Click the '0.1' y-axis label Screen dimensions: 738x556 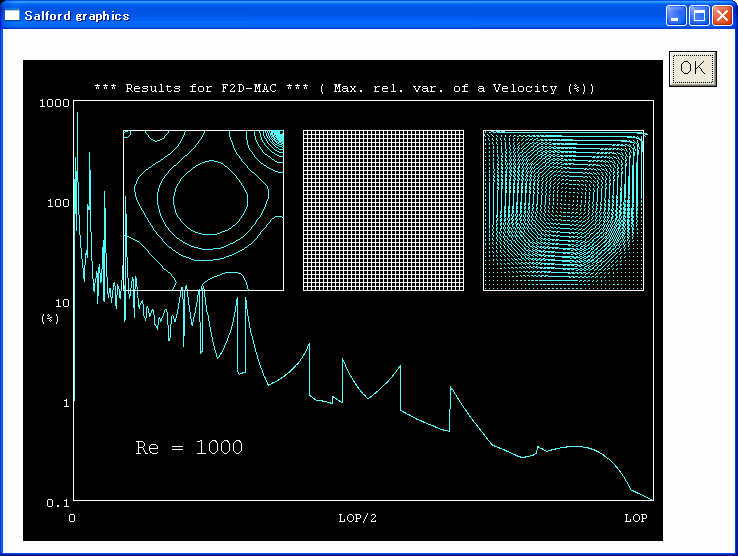pyautogui.click(x=58, y=503)
